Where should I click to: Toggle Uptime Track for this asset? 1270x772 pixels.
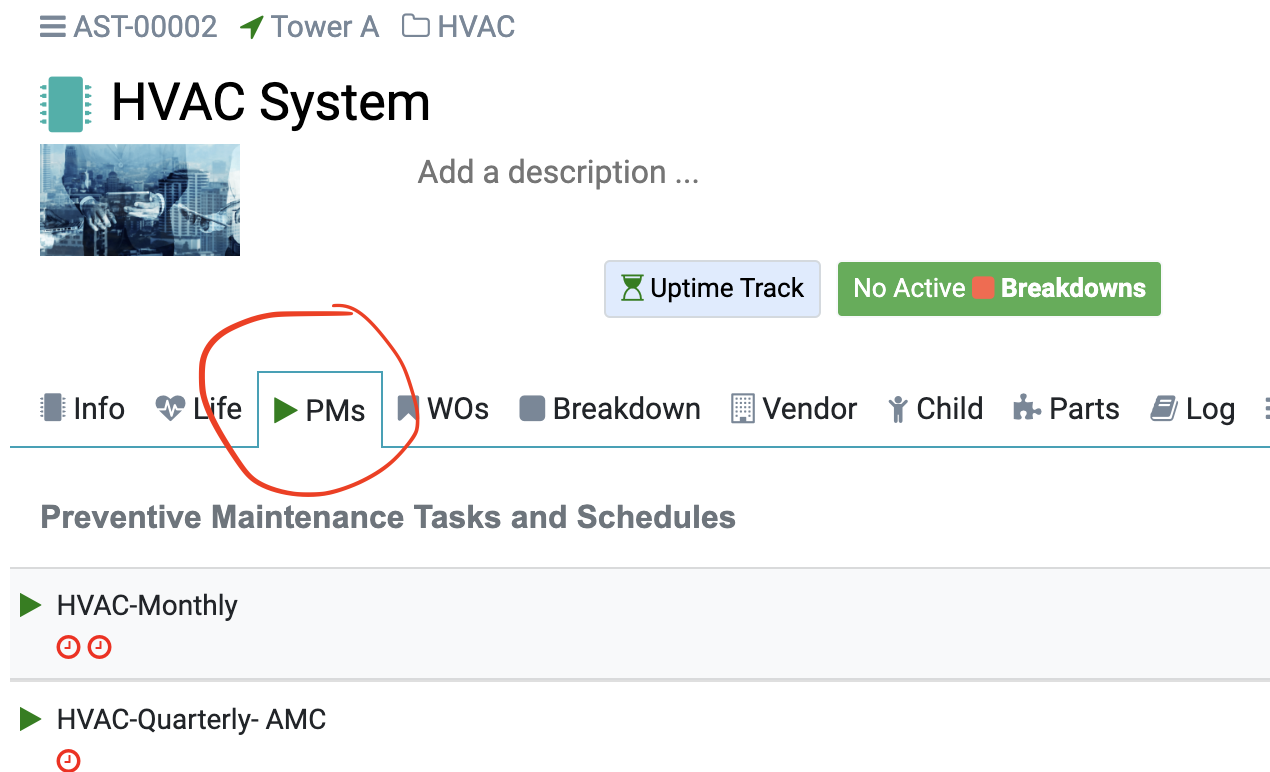(x=712, y=288)
